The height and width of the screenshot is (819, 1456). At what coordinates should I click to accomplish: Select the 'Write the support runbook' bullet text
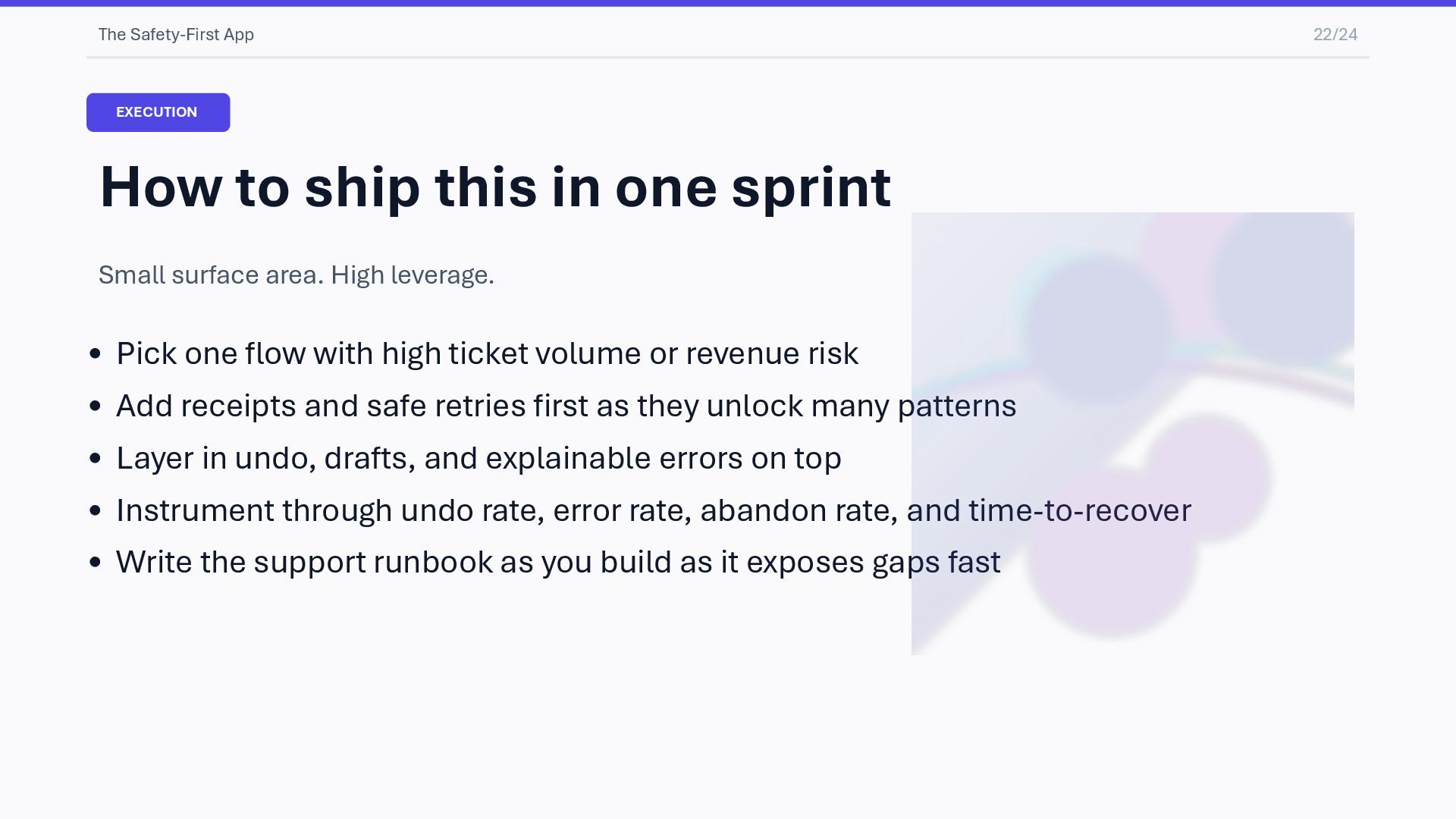pos(558,562)
